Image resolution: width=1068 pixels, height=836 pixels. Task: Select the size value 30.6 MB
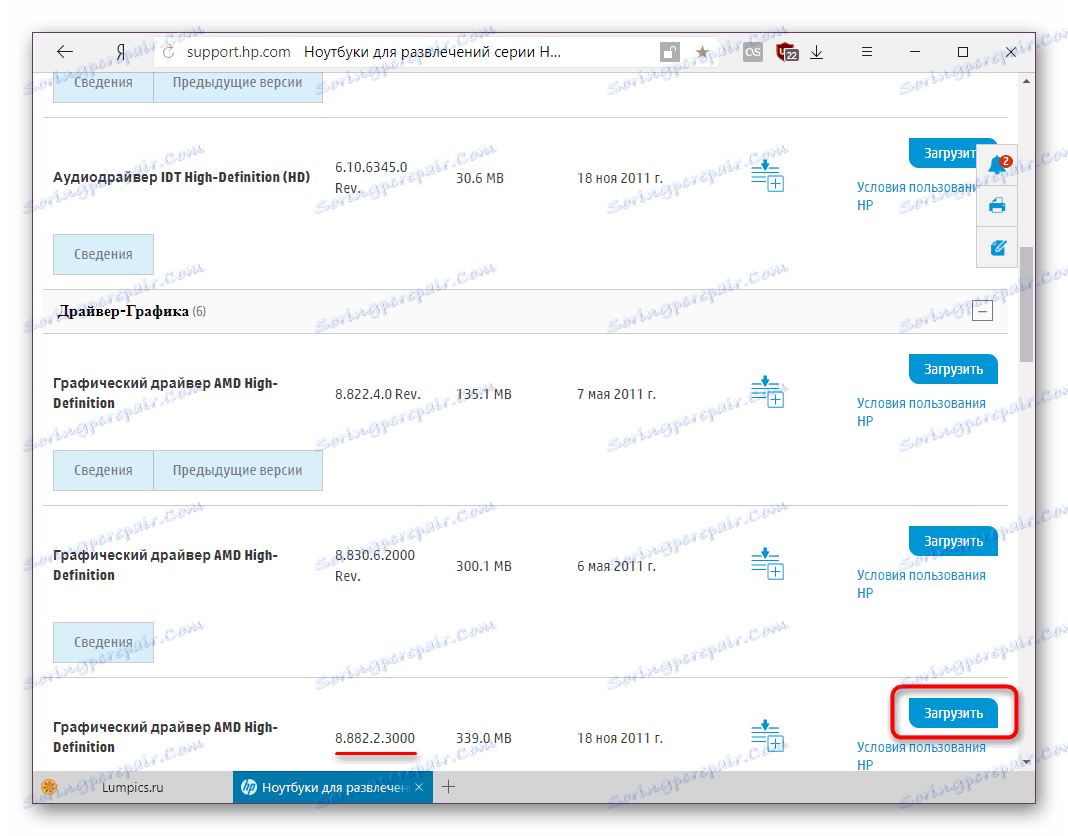point(480,178)
